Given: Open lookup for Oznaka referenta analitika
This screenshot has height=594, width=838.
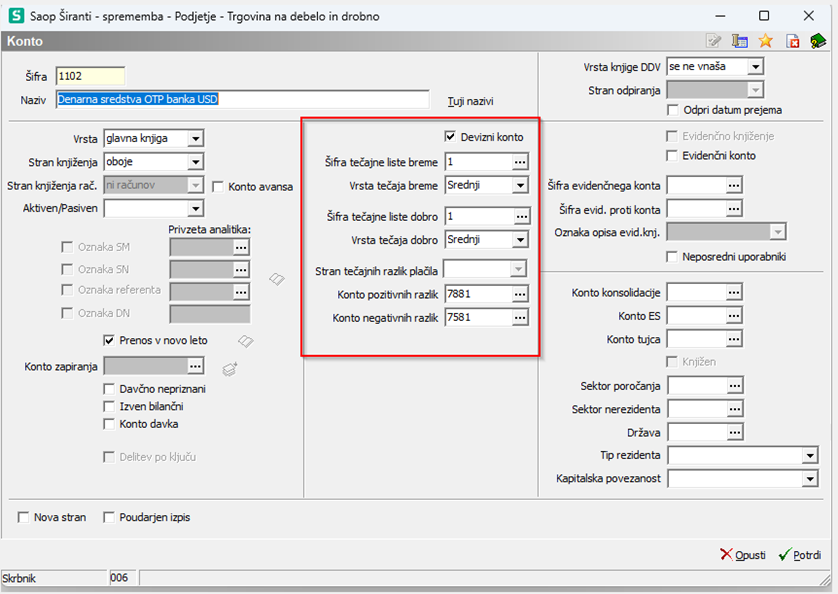Looking at the screenshot, I should point(242,292).
